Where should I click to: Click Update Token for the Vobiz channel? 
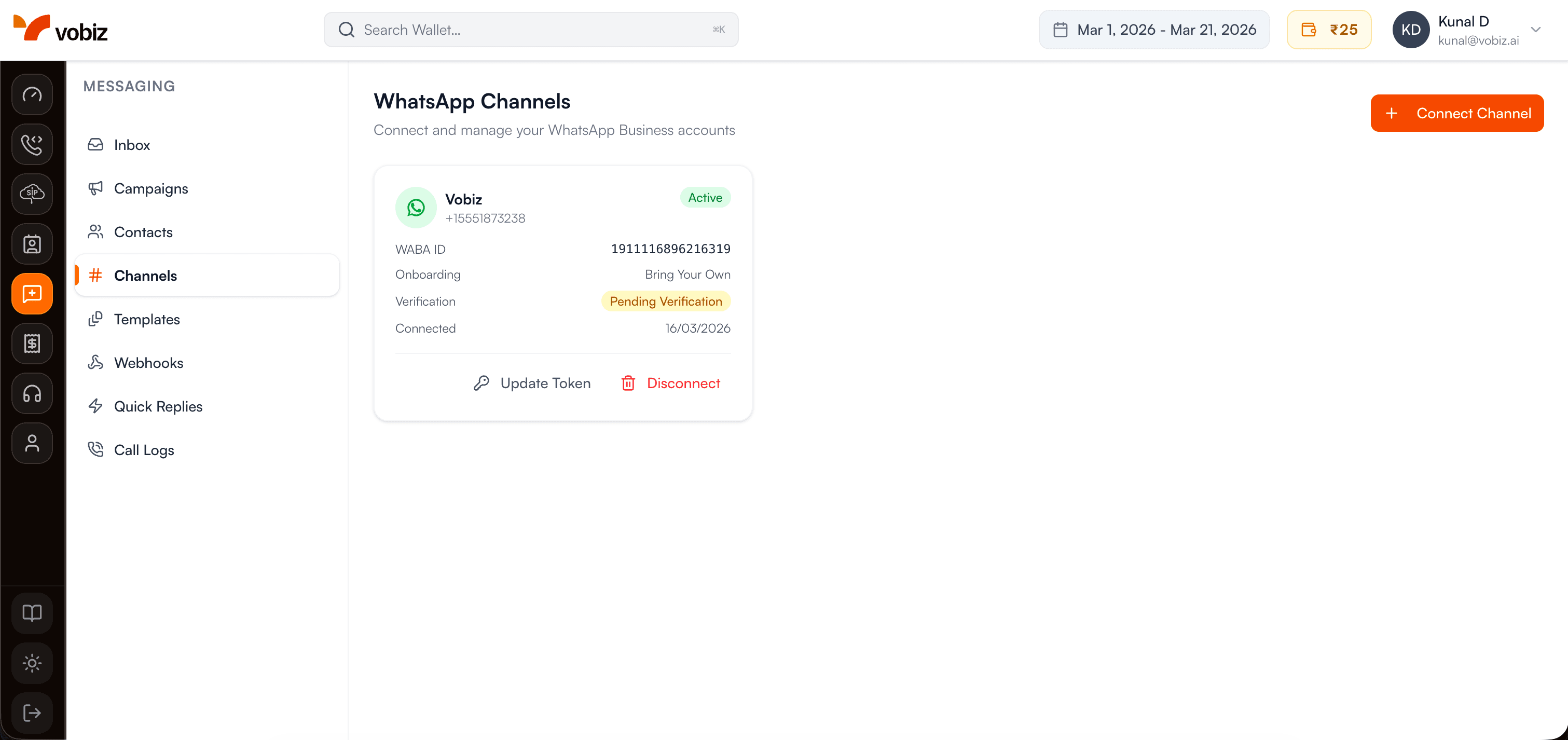[532, 383]
